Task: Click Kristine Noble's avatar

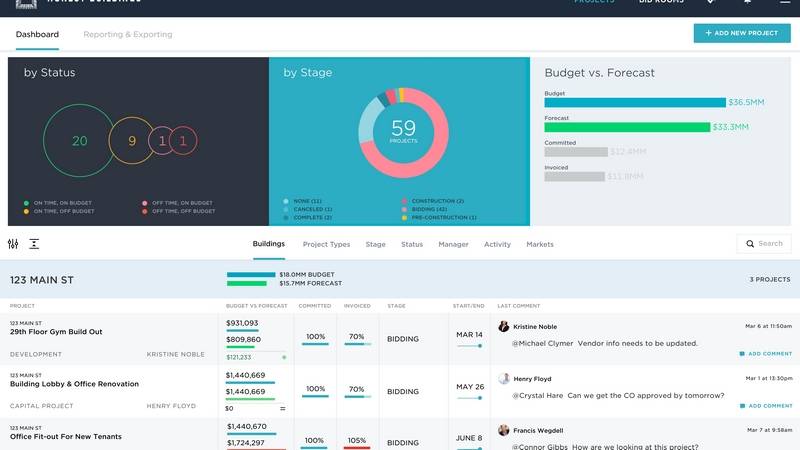Action: pos(504,326)
